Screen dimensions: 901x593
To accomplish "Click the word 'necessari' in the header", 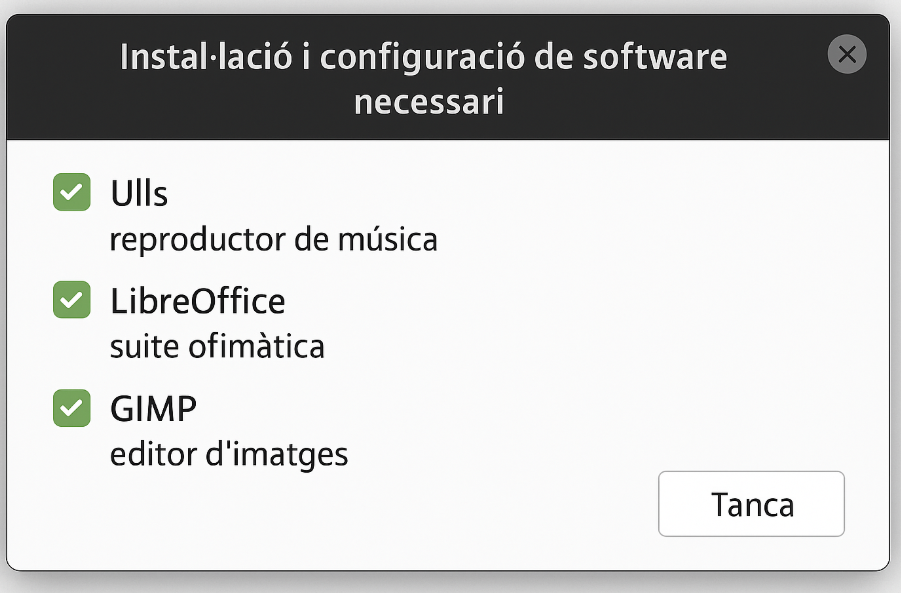I will pos(428,102).
